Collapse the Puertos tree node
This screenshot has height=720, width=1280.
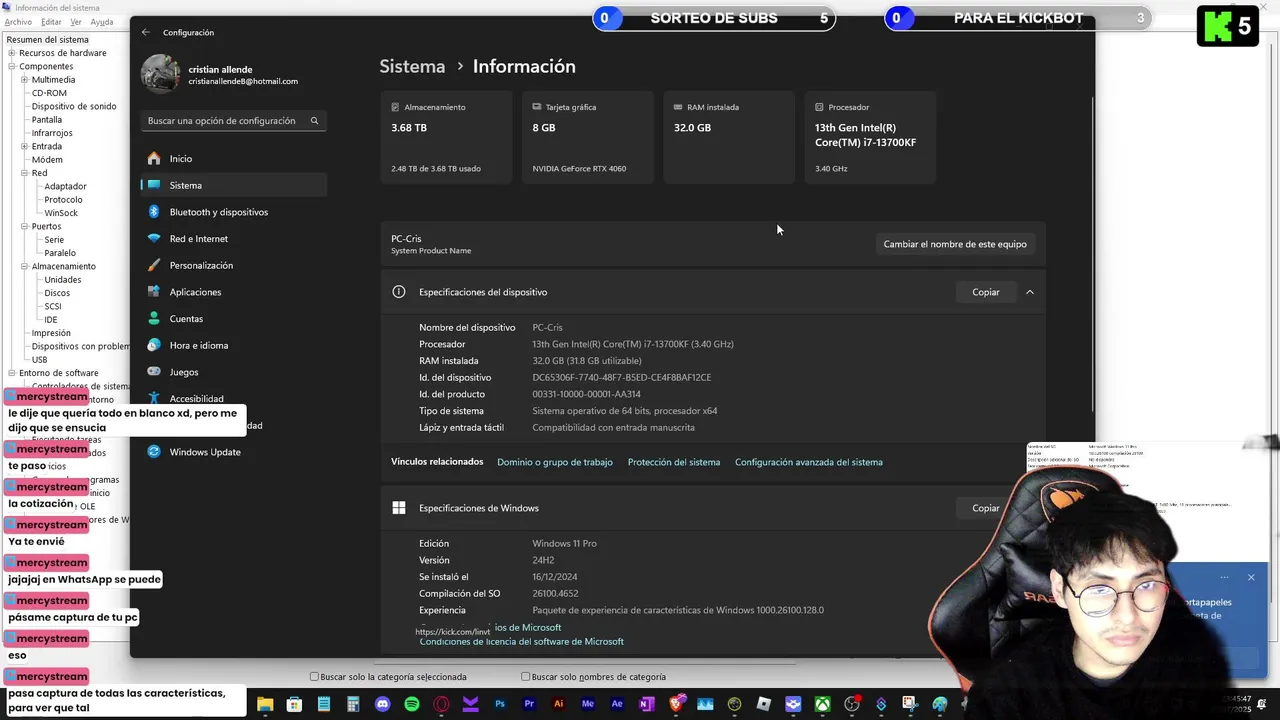[24, 226]
